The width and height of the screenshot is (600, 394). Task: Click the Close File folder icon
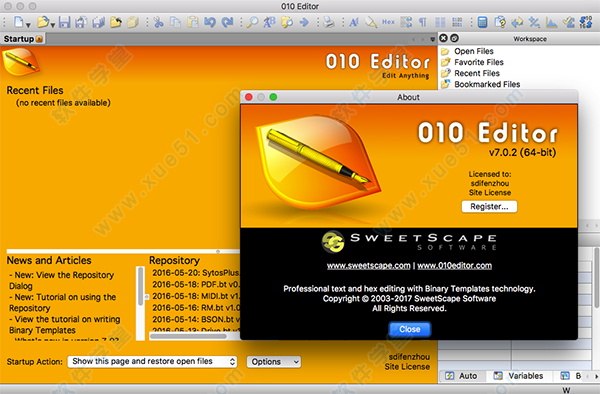coord(116,22)
